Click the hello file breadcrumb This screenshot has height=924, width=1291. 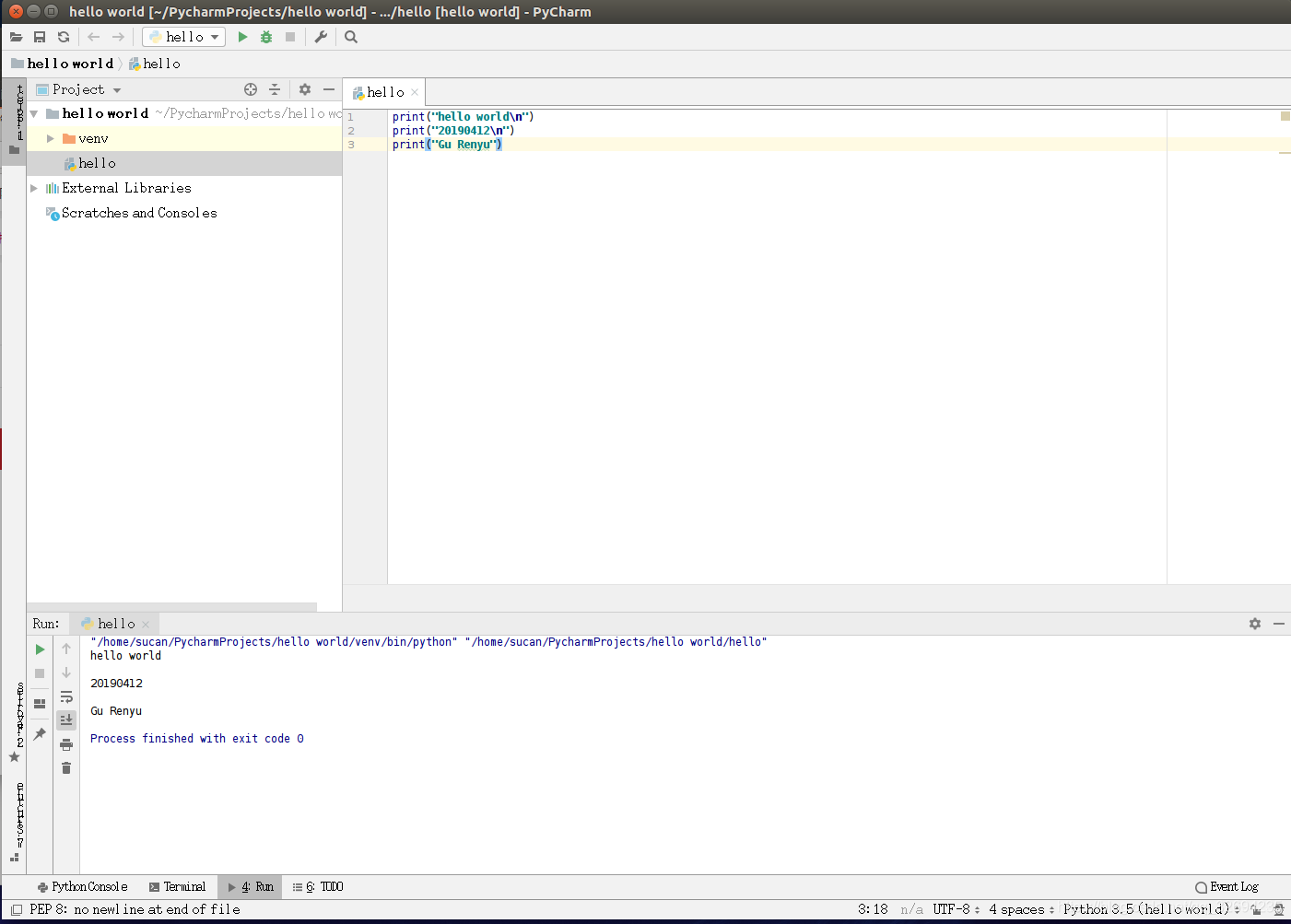tap(155, 64)
